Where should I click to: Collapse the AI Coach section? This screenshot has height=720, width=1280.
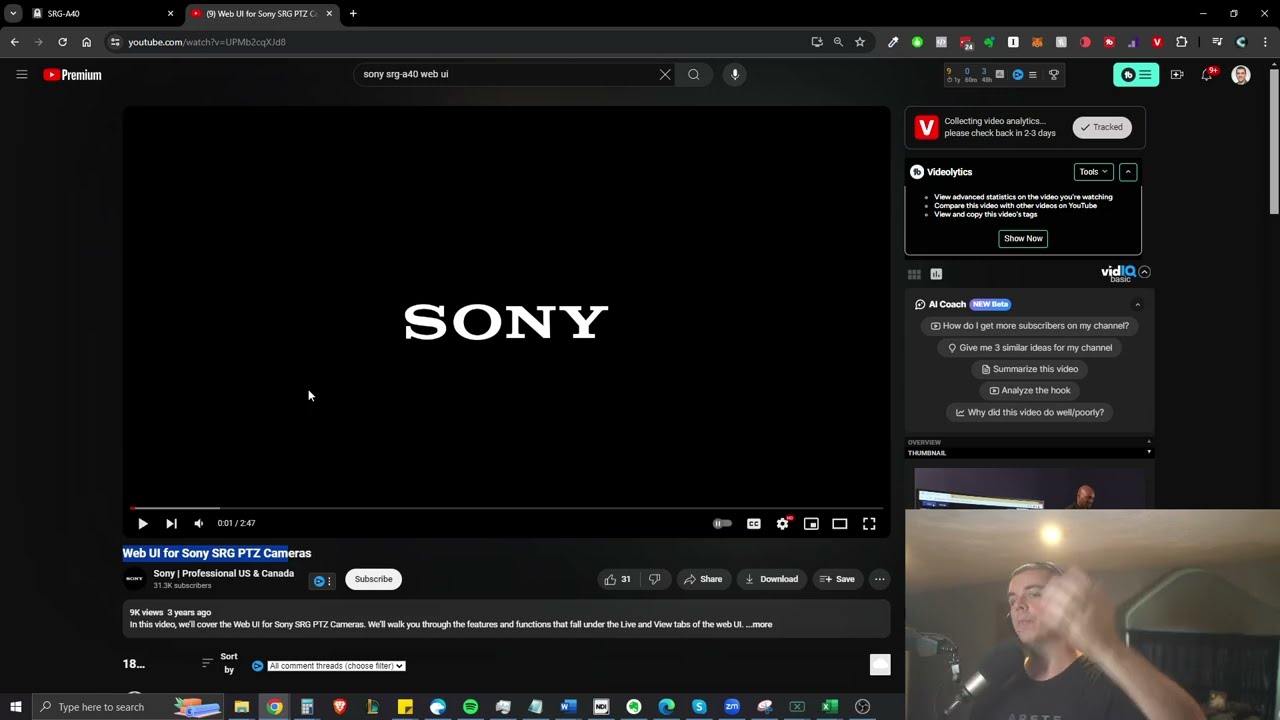(1137, 304)
